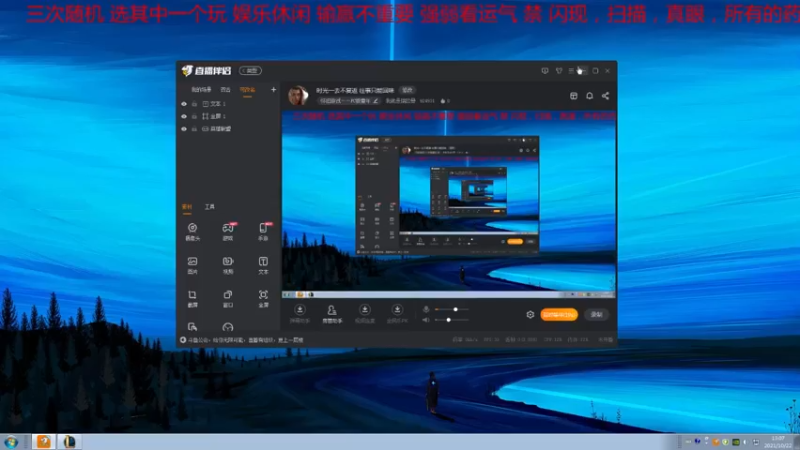800x450 pixels.
Task: Add the 视频 video source
Action: click(x=228, y=265)
